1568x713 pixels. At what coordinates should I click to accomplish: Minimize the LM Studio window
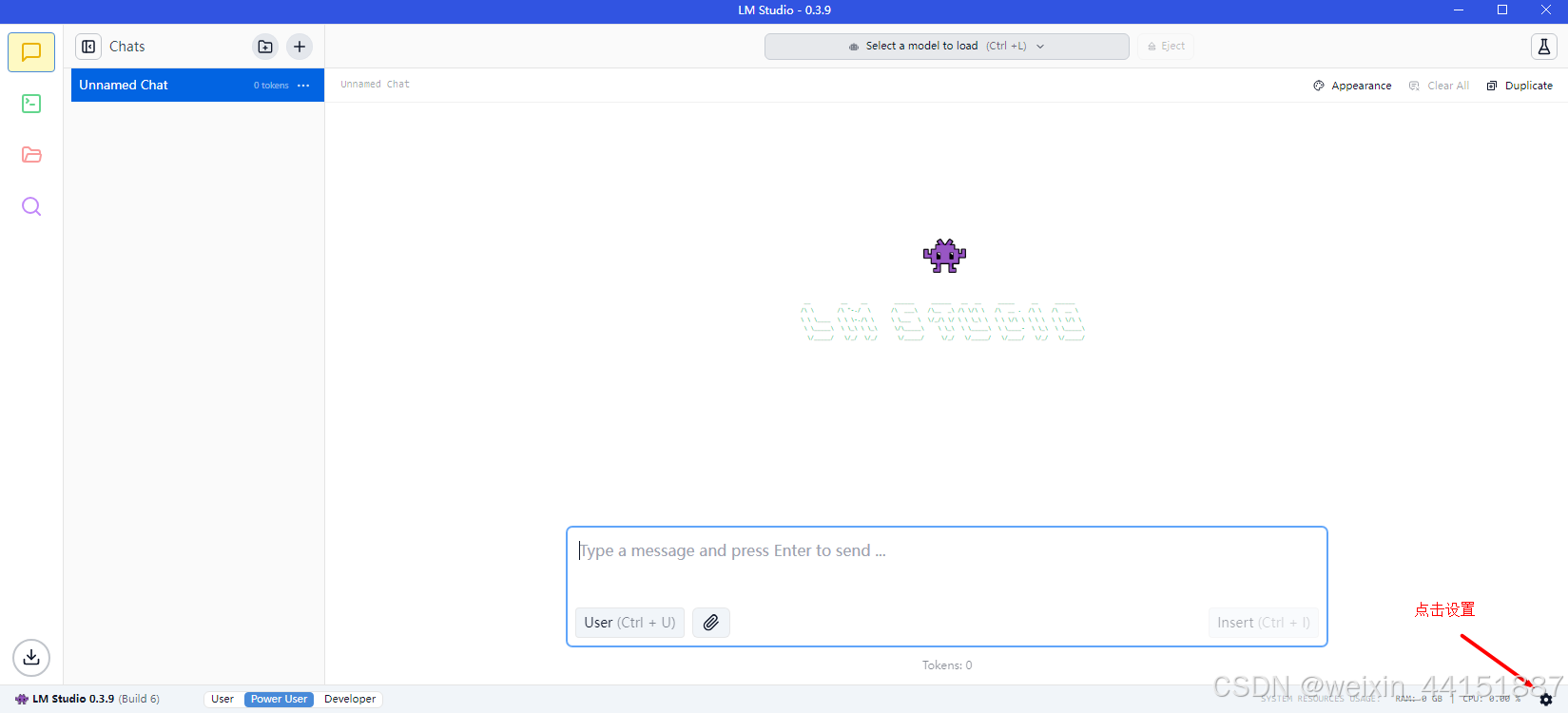point(1459,10)
